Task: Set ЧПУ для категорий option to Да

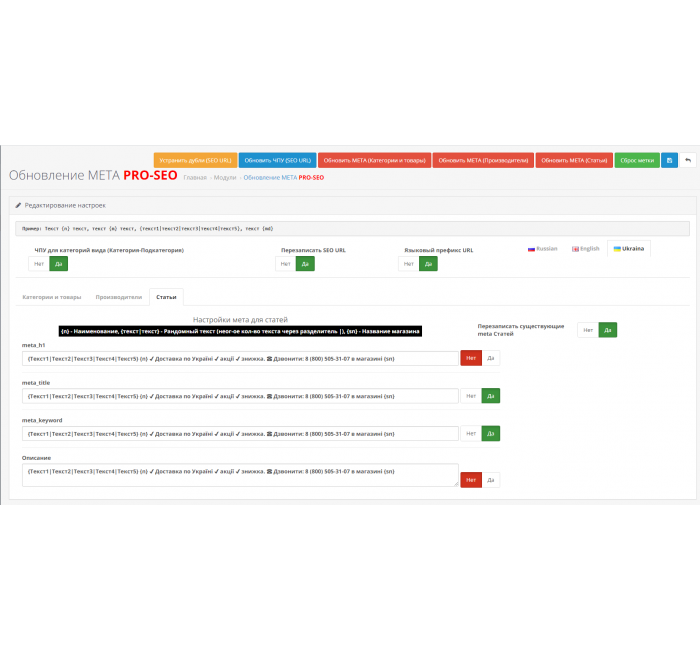Action: tap(58, 264)
